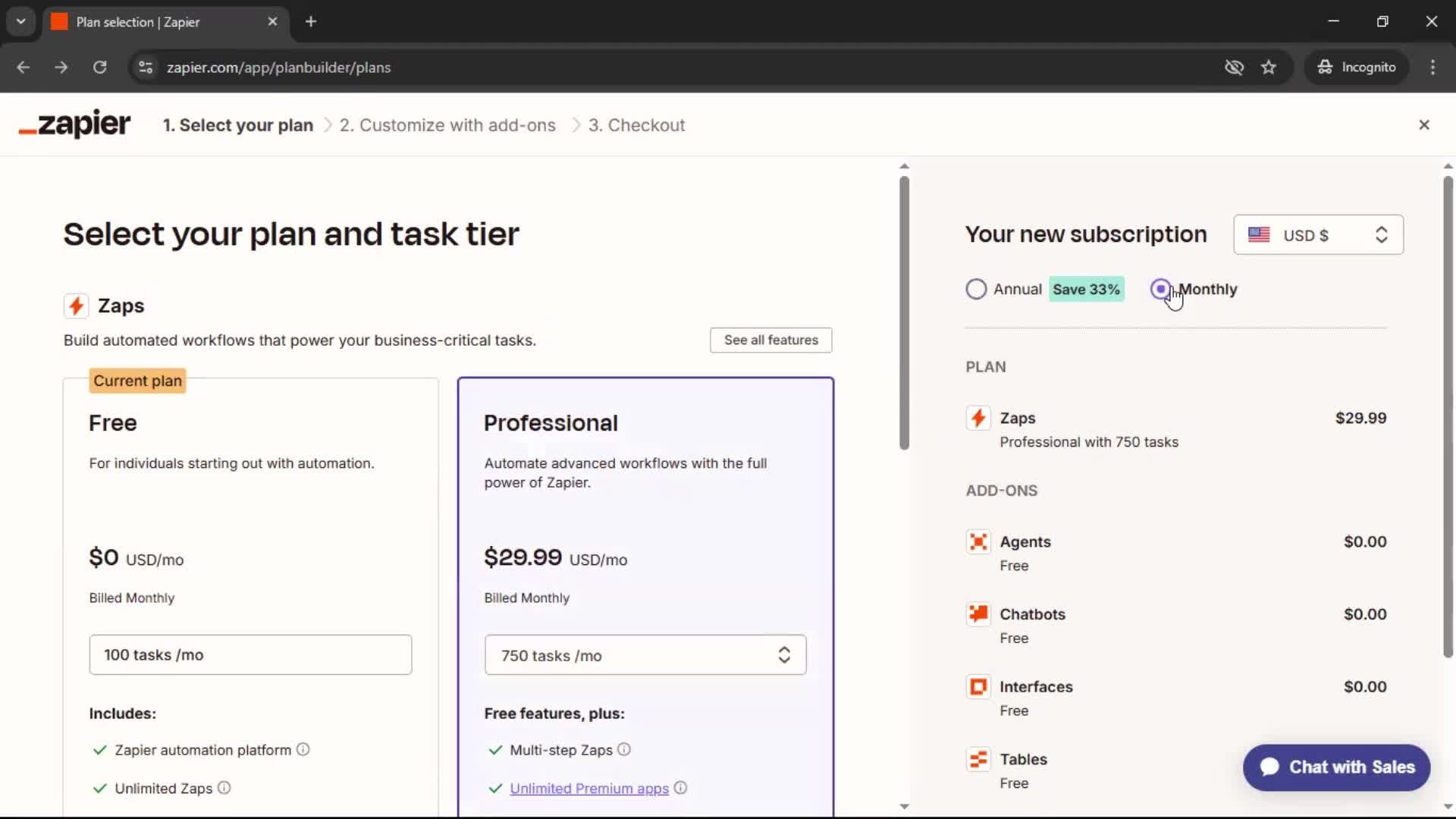The width and height of the screenshot is (1456, 819).
Task: Click the Chatbots add-on label
Action: 1032,614
